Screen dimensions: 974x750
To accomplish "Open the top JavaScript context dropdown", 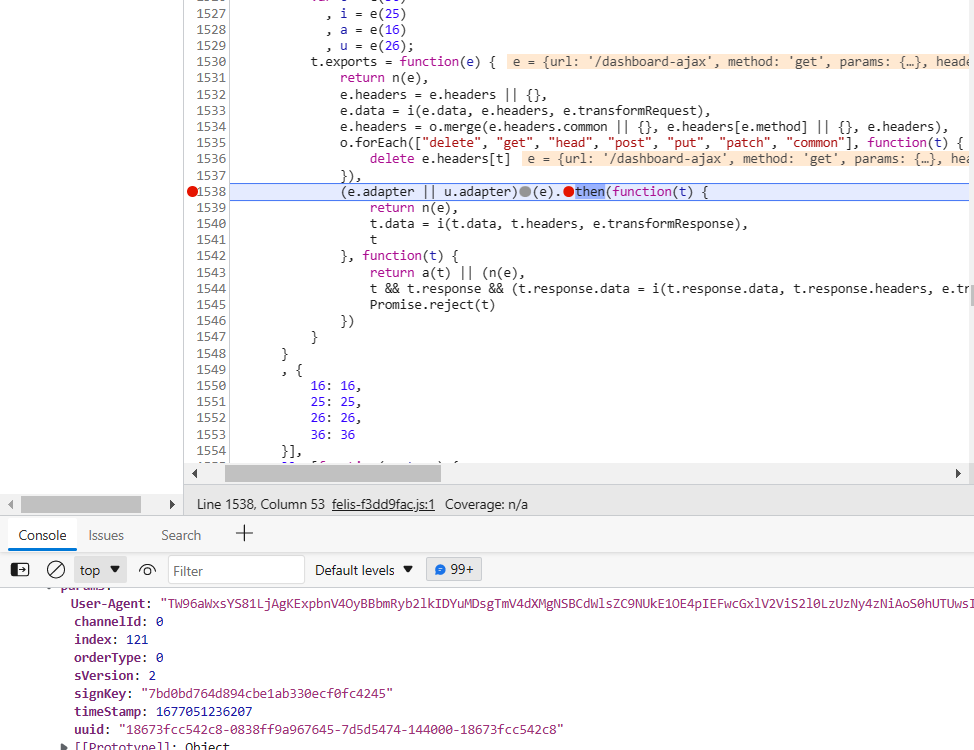I will coord(100,570).
